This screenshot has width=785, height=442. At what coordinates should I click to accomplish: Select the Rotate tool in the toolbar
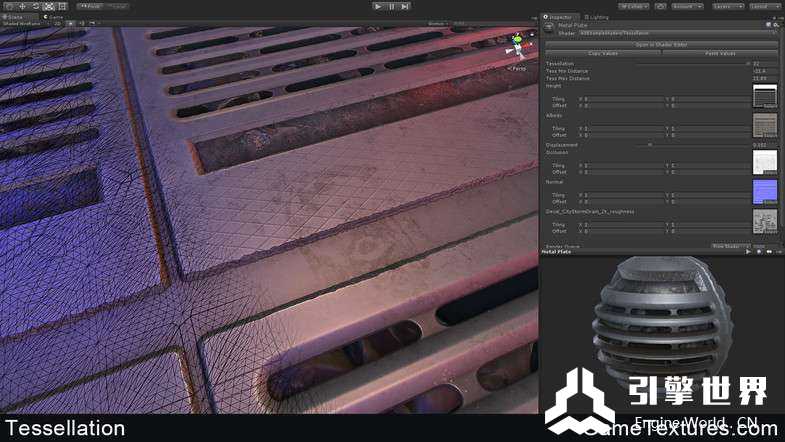coord(36,7)
